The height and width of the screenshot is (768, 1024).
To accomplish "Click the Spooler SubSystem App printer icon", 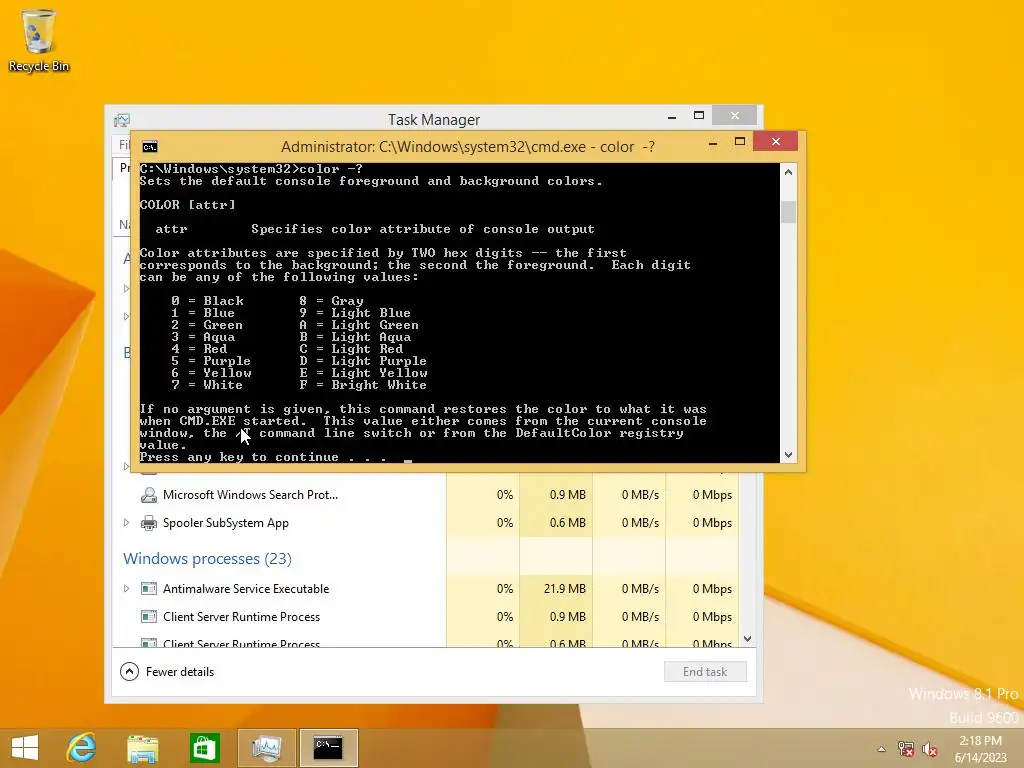I will click(149, 523).
